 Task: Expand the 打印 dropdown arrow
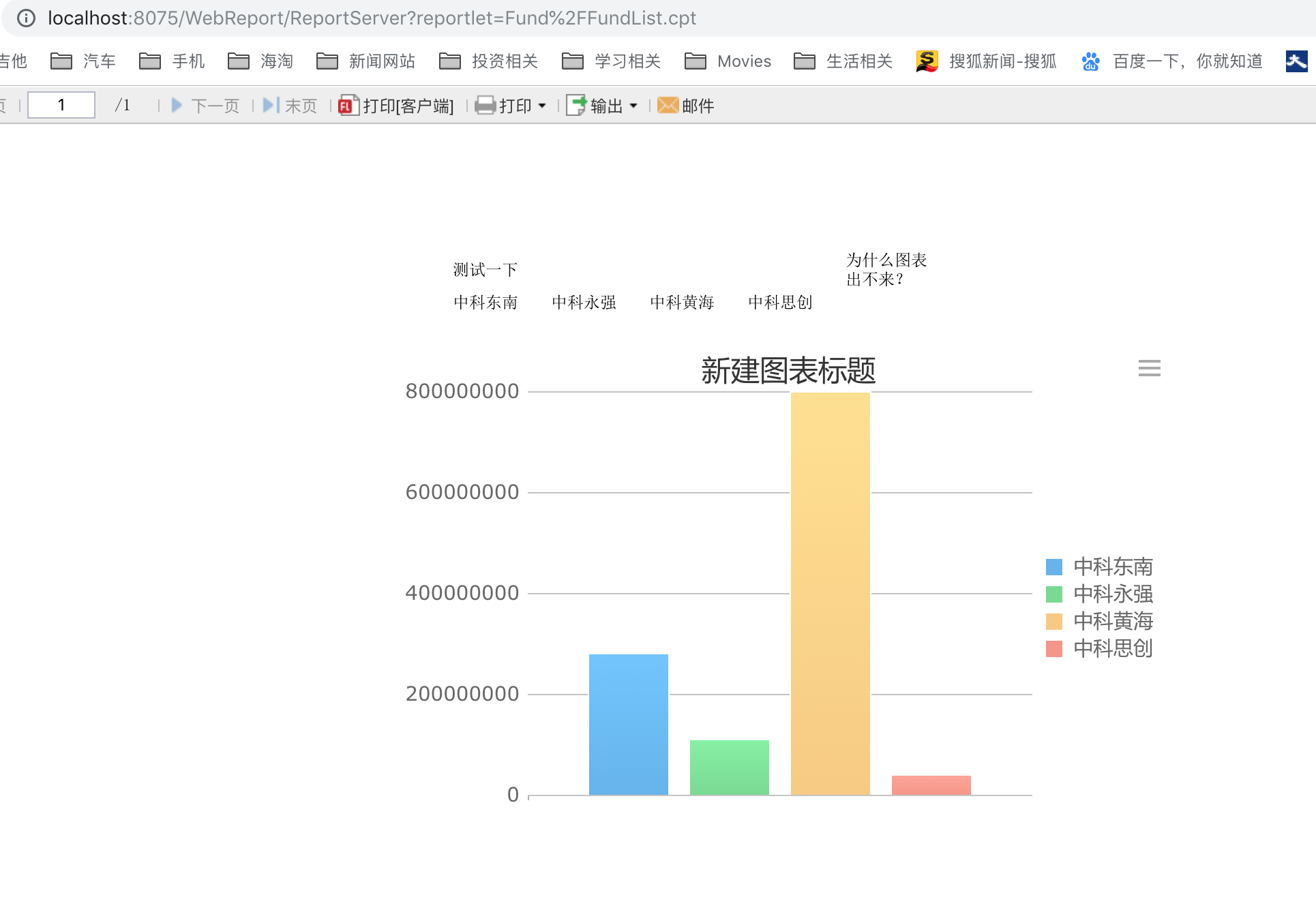pos(542,106)
